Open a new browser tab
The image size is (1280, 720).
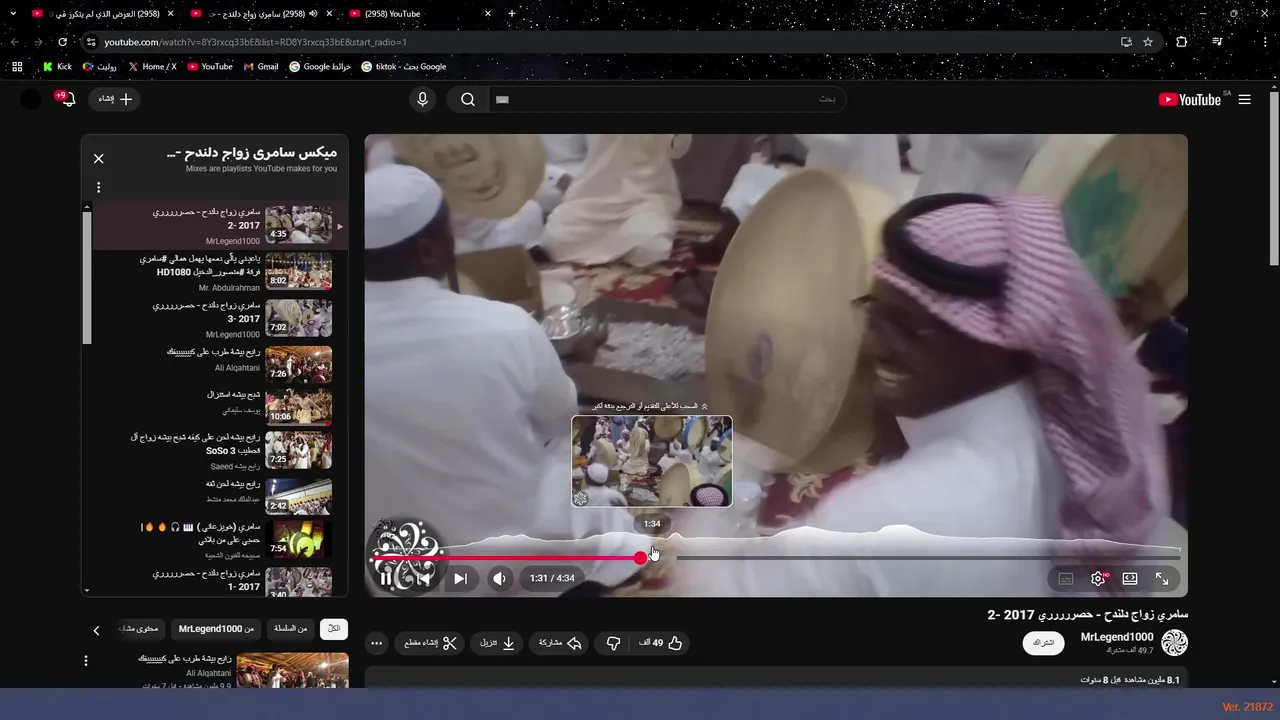coord(512,14)
